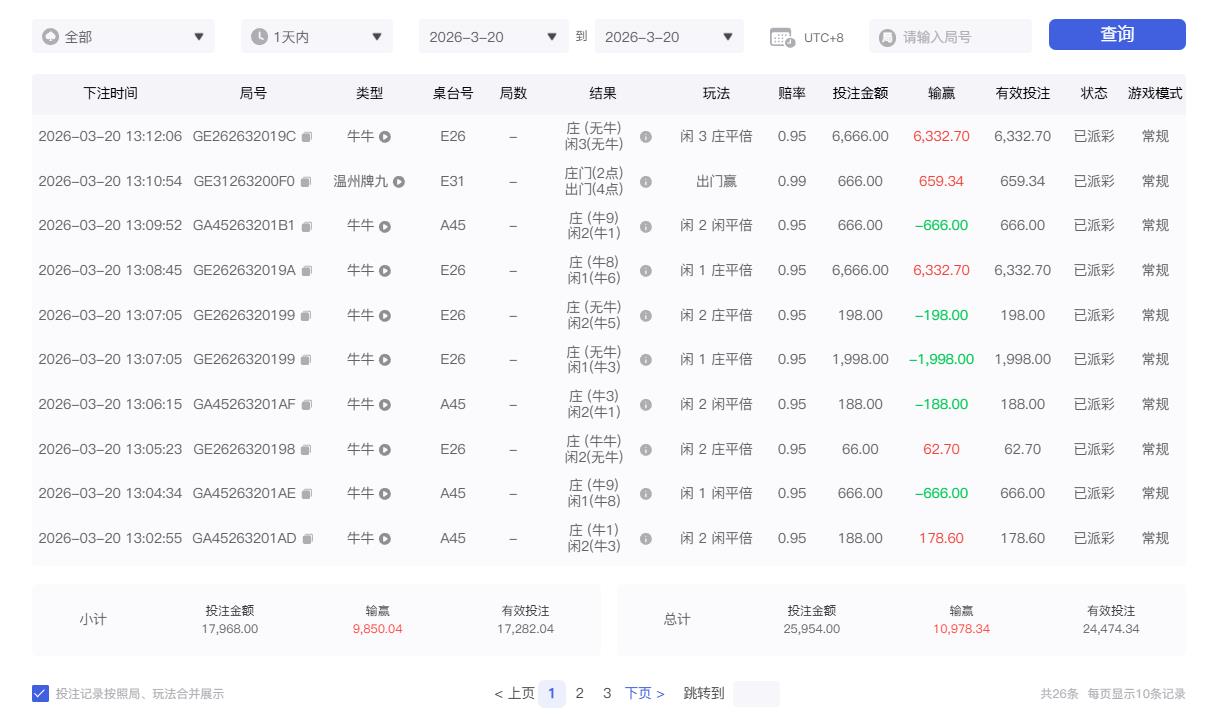Open result info for GA45263201B1 row
The height and width of the screenshot is (719, 1221).
coord(646,226)
